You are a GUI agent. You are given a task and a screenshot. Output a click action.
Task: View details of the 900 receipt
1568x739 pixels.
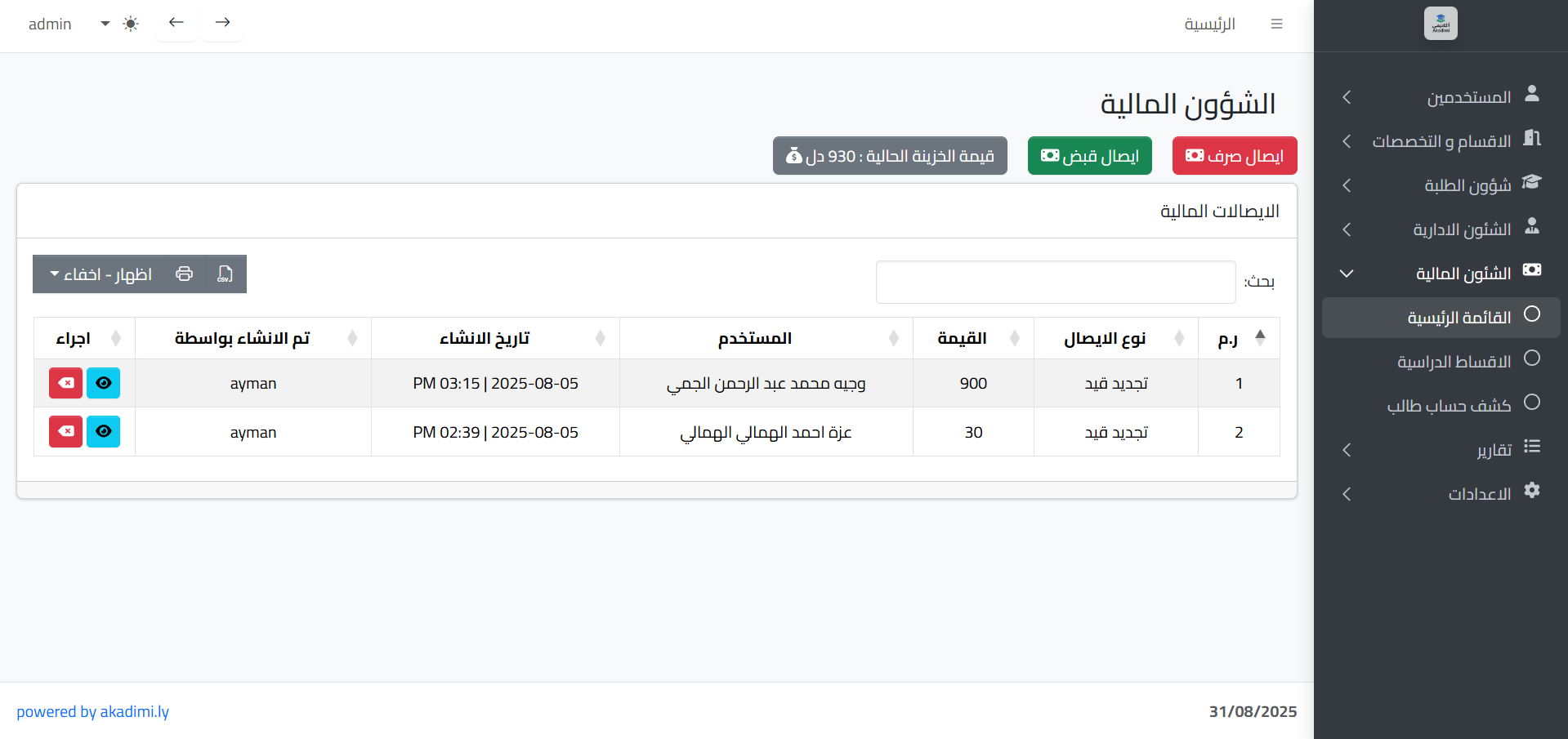pyautogui.click(x=104, y=383)
